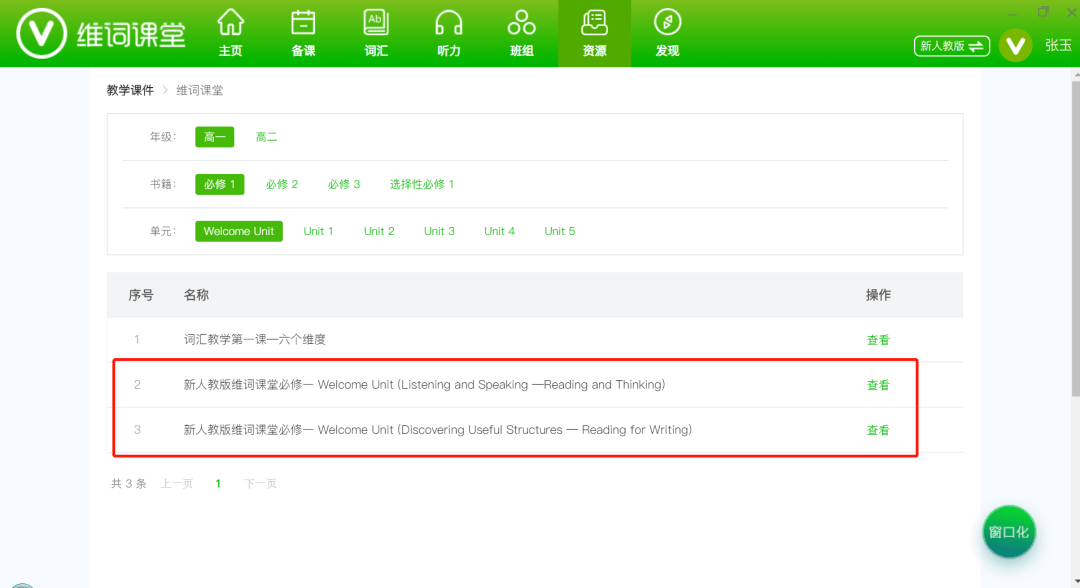
Task: Select the 必修 2 book filter
Action: point(282,184)
